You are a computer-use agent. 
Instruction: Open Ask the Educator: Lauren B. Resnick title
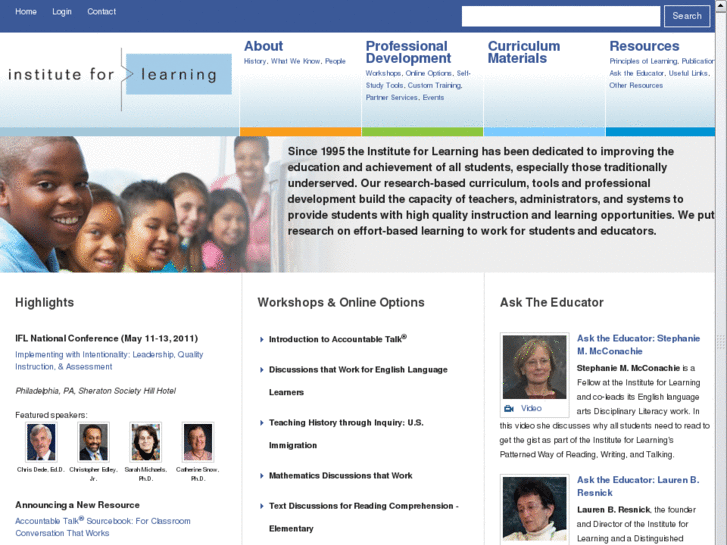click(638, 486)
